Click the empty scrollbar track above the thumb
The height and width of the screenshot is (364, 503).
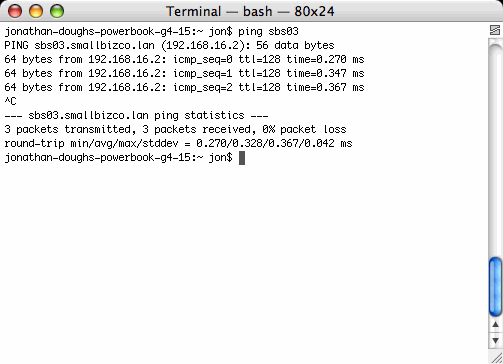click(495, 150)
